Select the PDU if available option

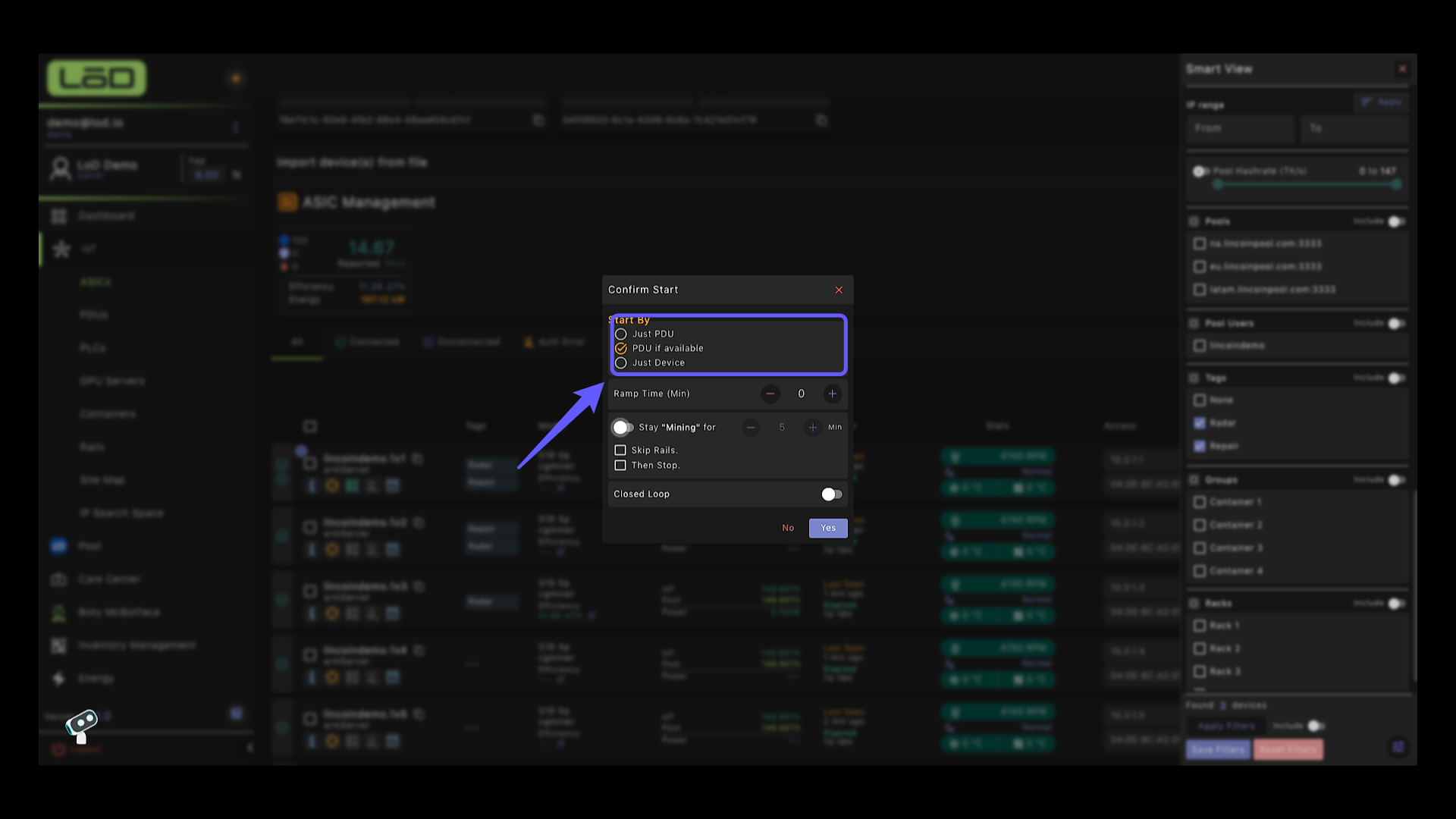[x=621, y=348]
